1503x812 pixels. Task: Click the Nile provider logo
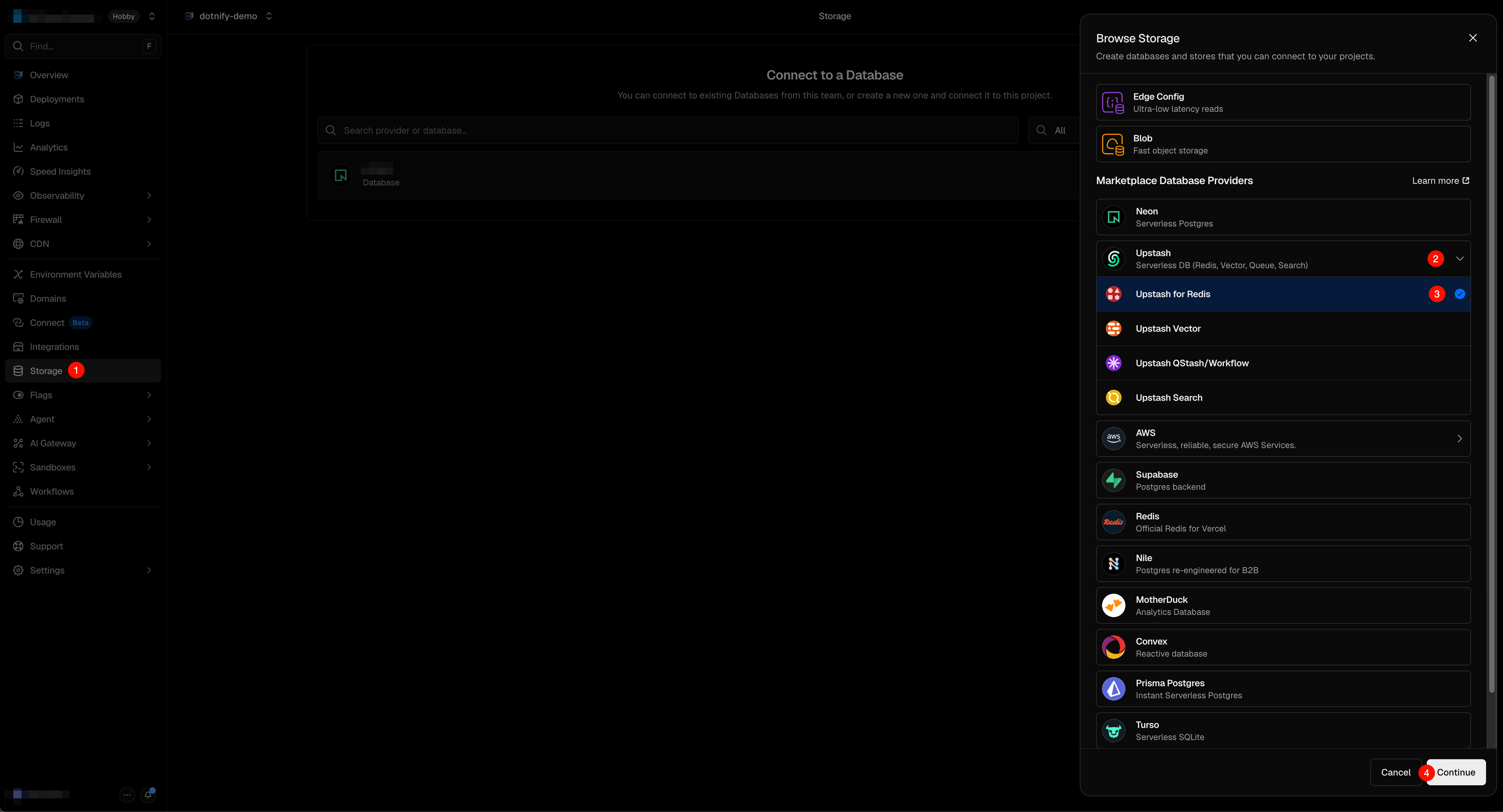pyautogui.click(x=1113, y=564)
